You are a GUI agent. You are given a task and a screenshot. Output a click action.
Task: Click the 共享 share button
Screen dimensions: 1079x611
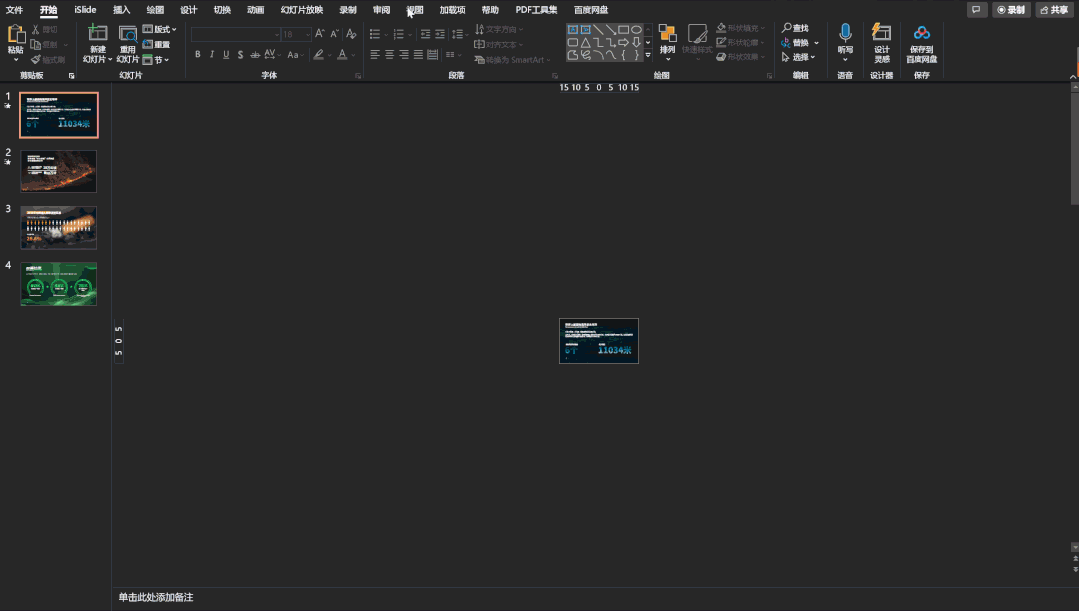[x=1054, y=10]
